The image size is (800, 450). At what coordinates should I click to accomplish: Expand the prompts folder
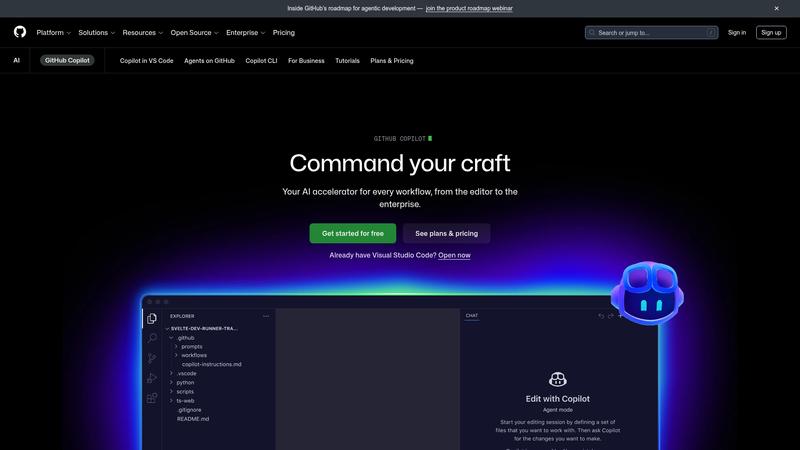point(191,346)
